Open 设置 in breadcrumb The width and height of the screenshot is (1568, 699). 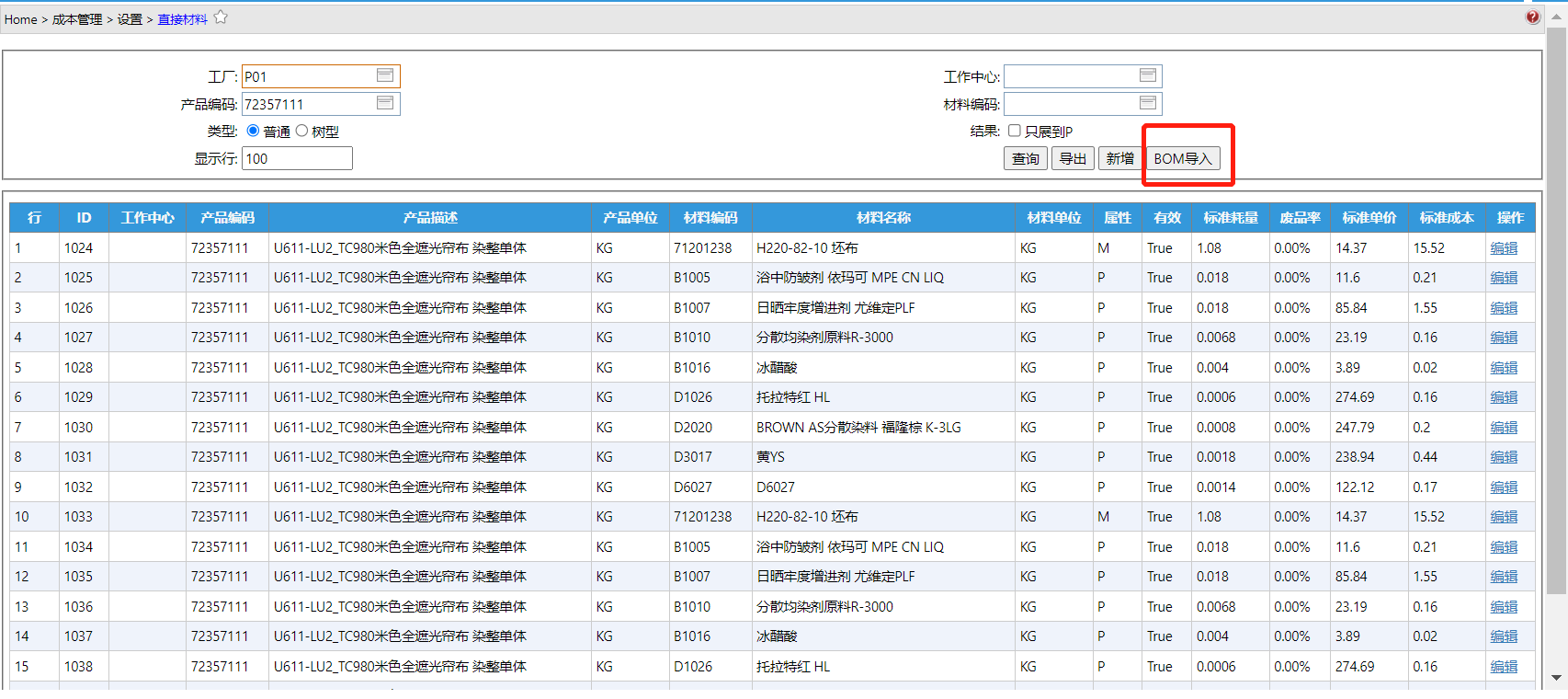(130, 19)
